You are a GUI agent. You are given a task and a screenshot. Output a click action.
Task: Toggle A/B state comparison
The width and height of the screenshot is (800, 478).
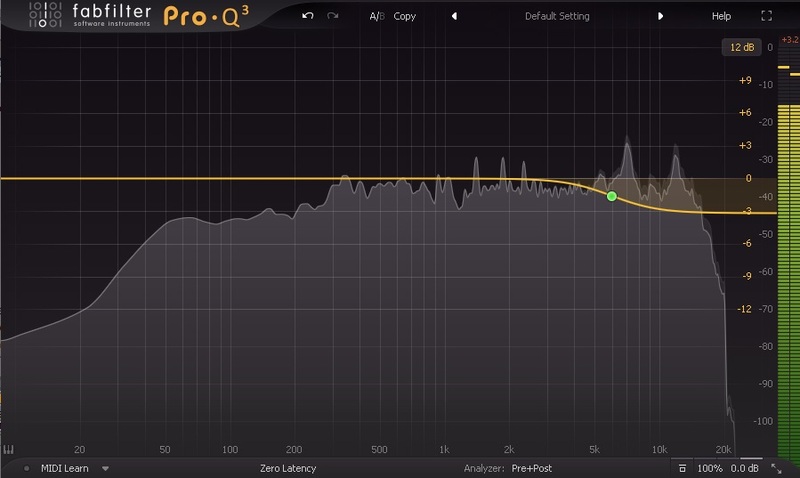[375, 16]
